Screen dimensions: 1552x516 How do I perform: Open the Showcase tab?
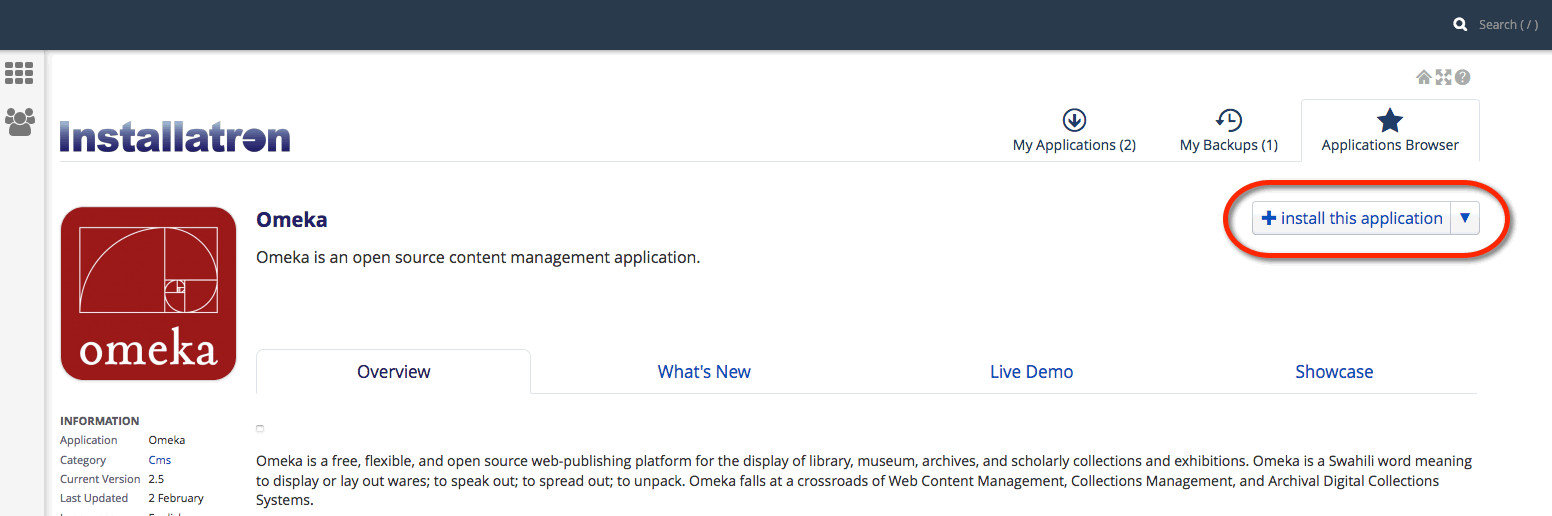(x=1334, y=371)
